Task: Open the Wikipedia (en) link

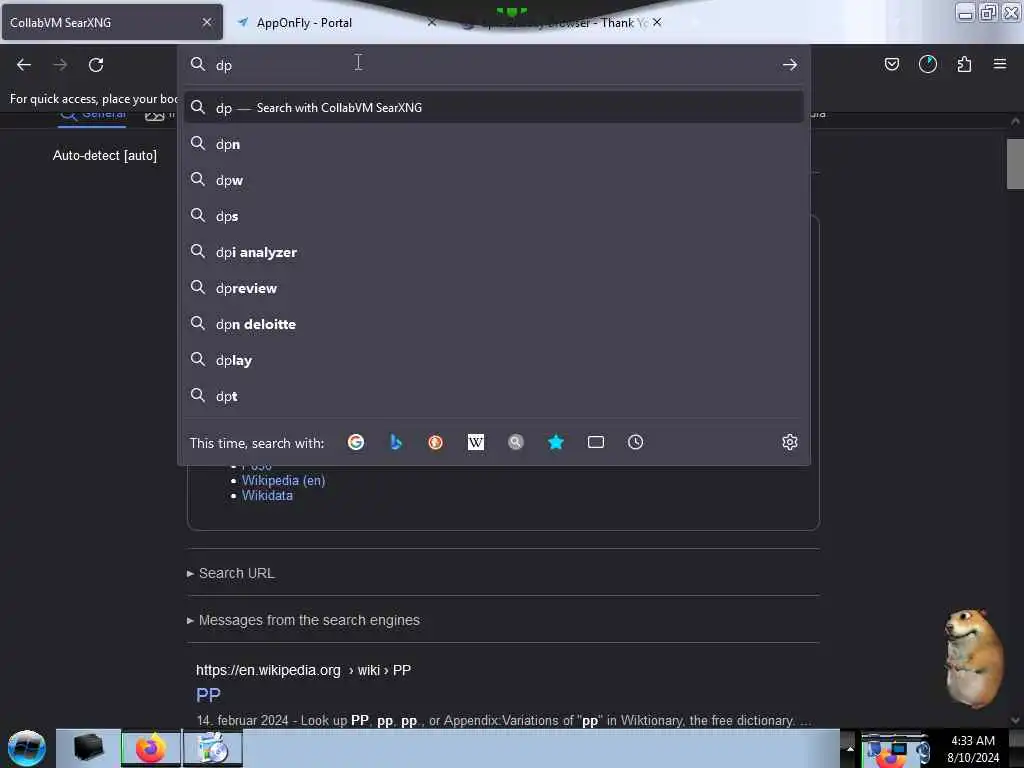Action: pyautogui.click(x=283, y=480)
